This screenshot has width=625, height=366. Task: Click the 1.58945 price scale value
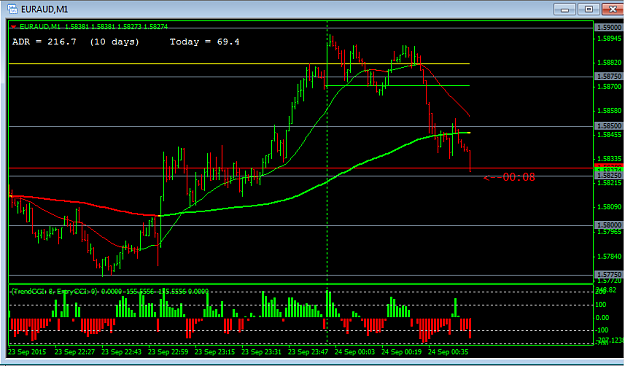[x=609, y=39]
